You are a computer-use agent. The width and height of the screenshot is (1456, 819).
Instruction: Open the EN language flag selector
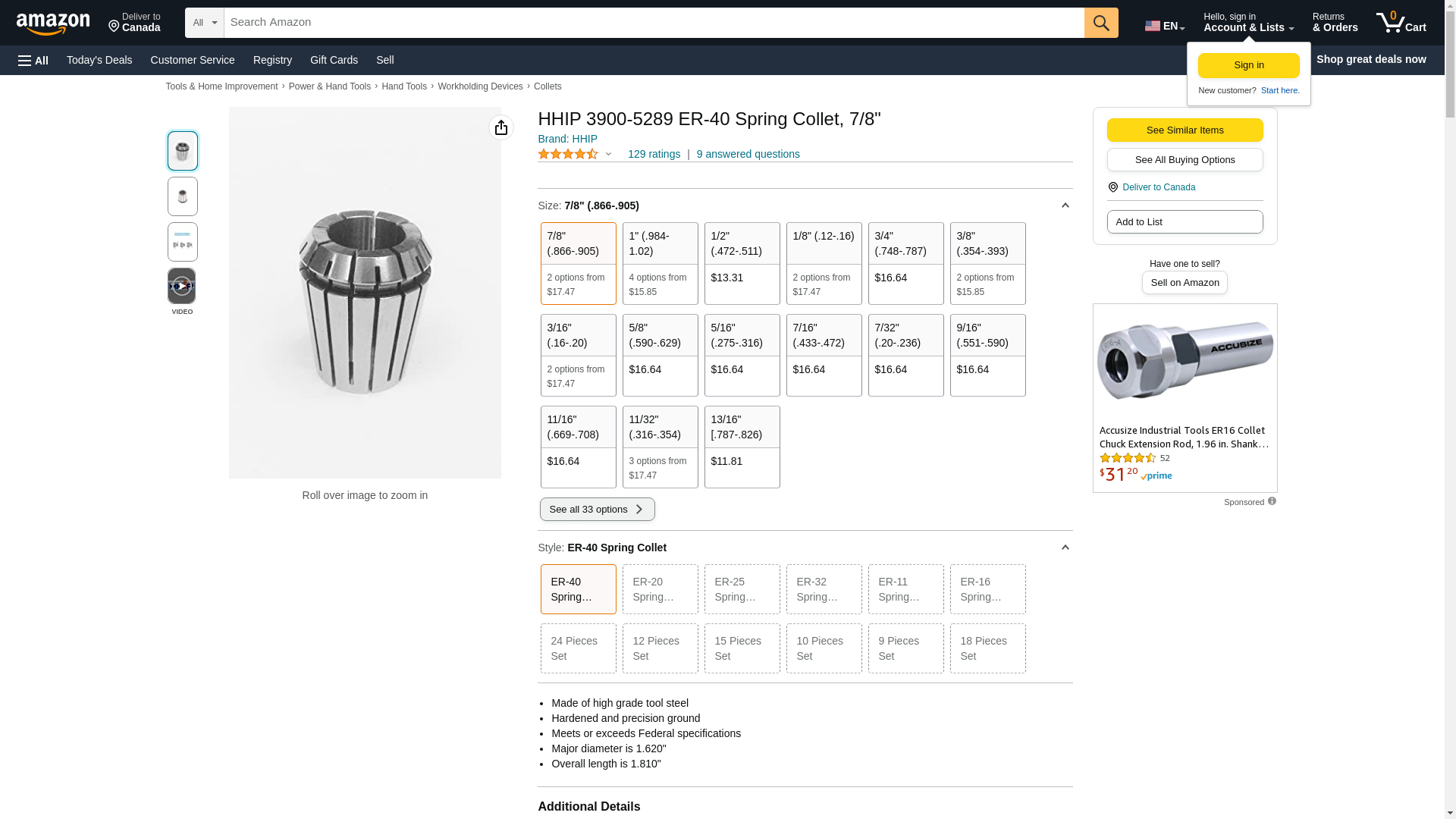pyautogui.click(x=1164, y=26)
